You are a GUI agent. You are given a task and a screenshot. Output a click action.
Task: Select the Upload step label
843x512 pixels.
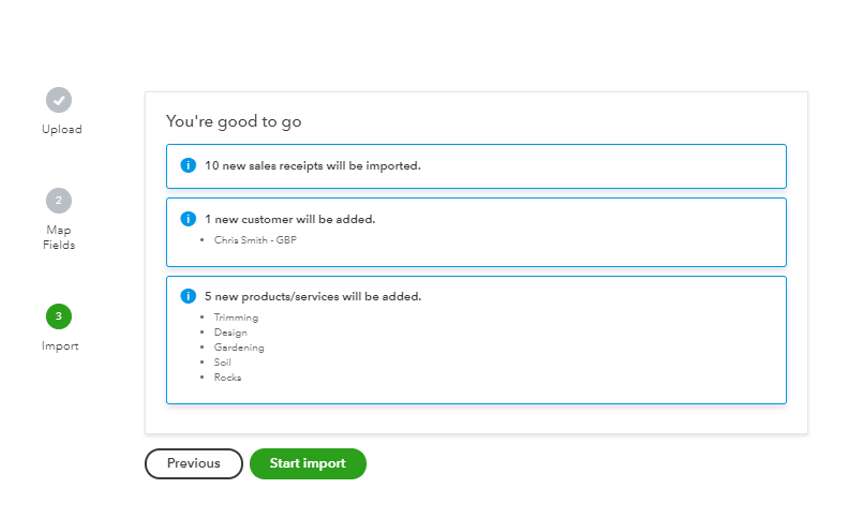62,129
